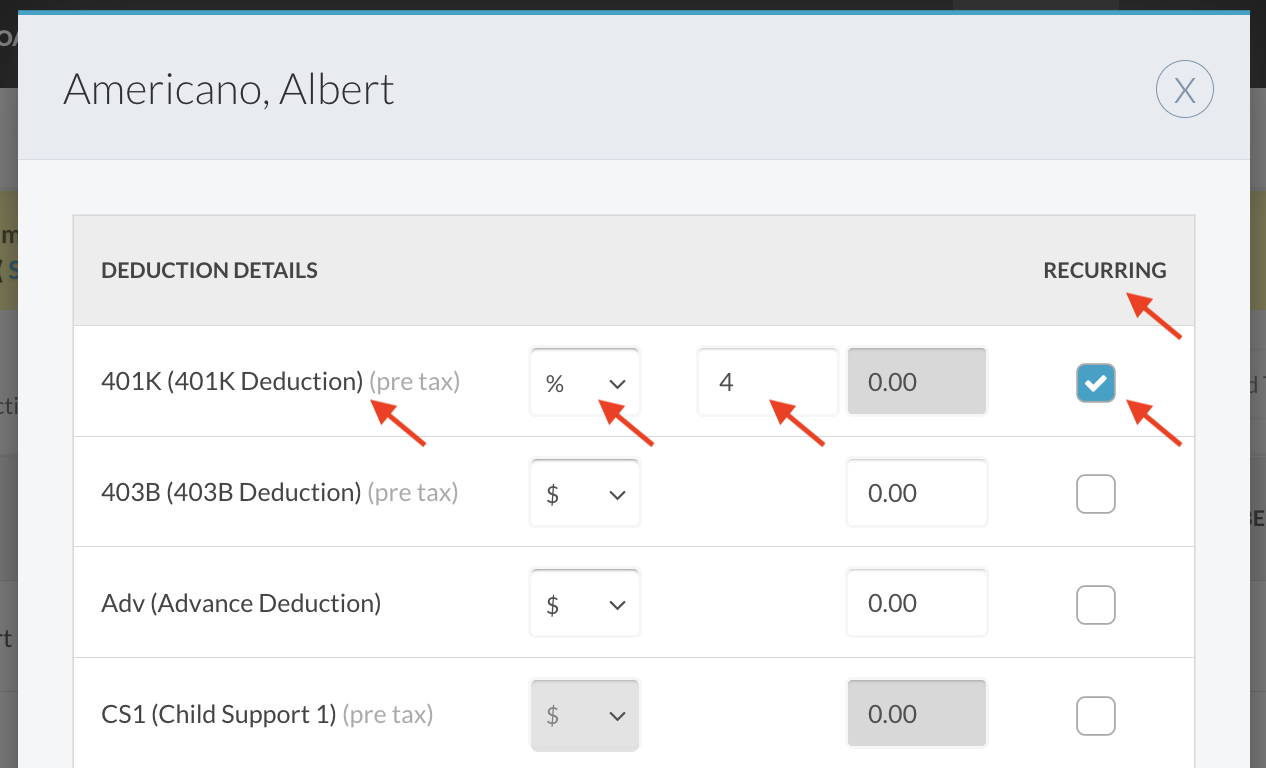Click the 403B (403B Deduction) label
1266x768 pixels.
pyautogui.click(x=231, y=492)
